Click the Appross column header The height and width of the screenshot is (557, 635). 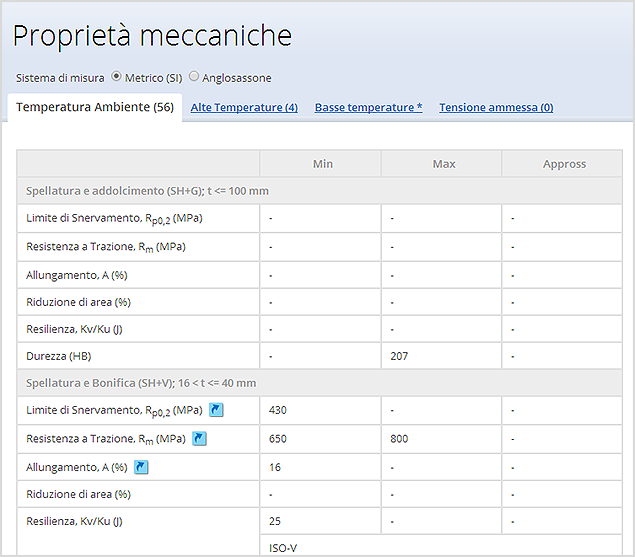[564, 164]
